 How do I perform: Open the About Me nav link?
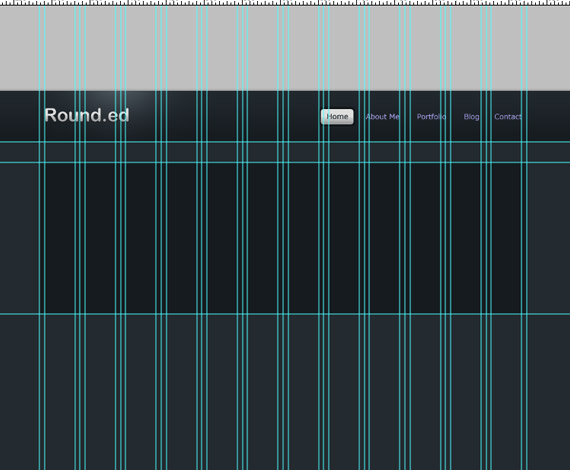pos(382,117)
